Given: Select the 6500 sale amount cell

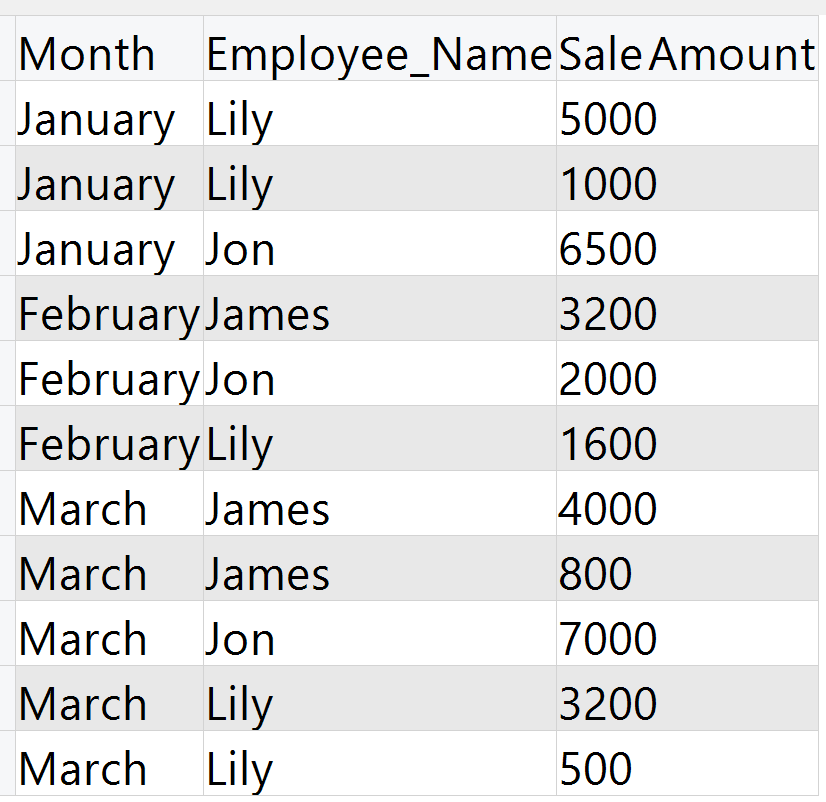Looking at the screenshot, I should pyautogui.click(x=608, y=250).
